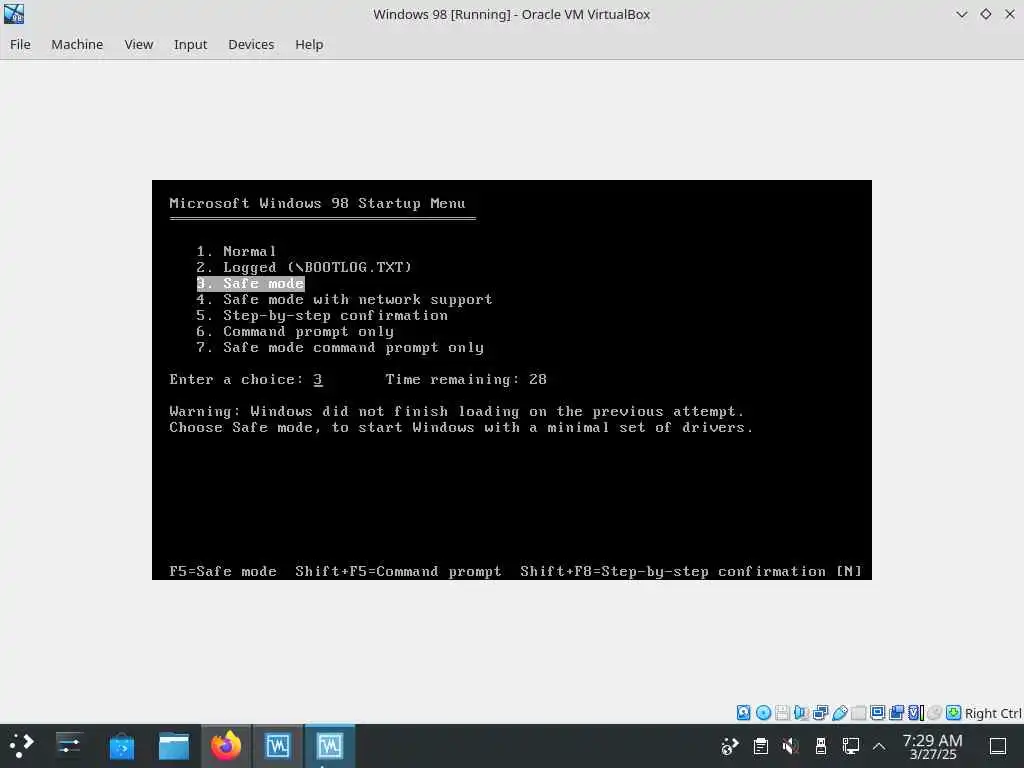Click the grayed mouse integration status icon
The width and height of the screenshot is (1024, 768).
click(x=935, y=712)
